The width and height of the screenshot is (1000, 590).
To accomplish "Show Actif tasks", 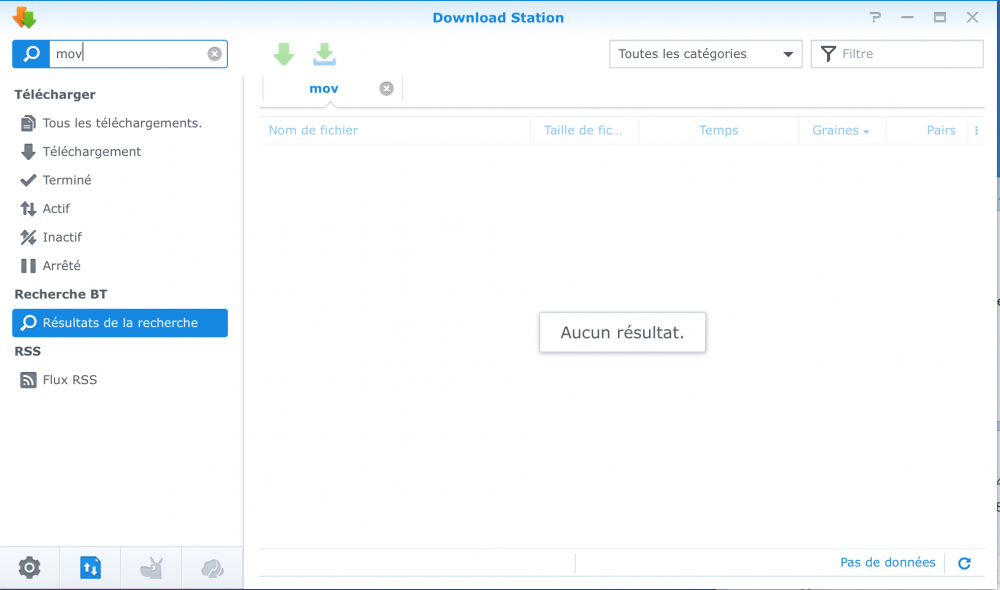I will pyautogui.click(x=120, y=209).
